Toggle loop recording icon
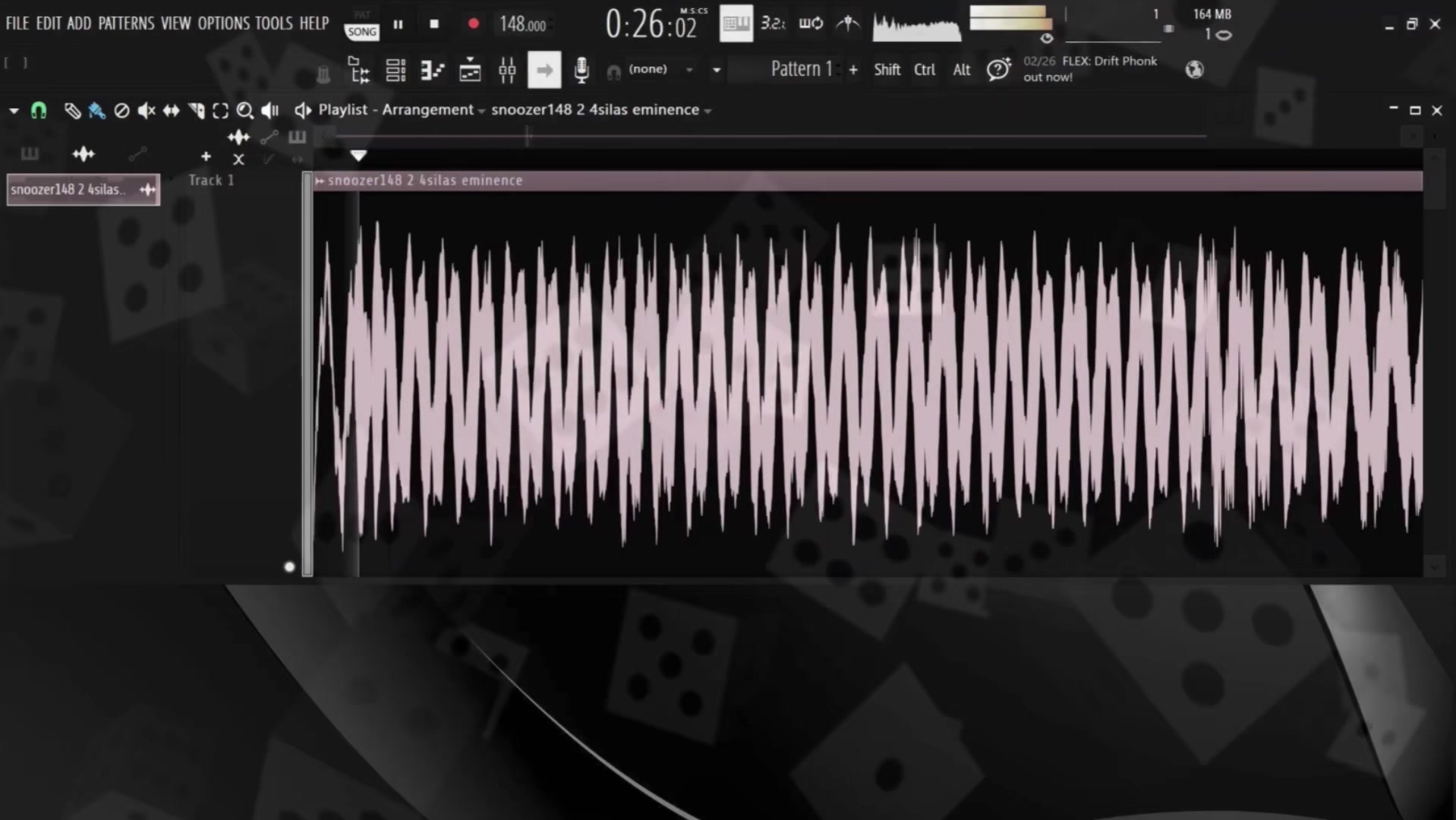Screen dimensions: 1456x820 click(x=811, y=24)
